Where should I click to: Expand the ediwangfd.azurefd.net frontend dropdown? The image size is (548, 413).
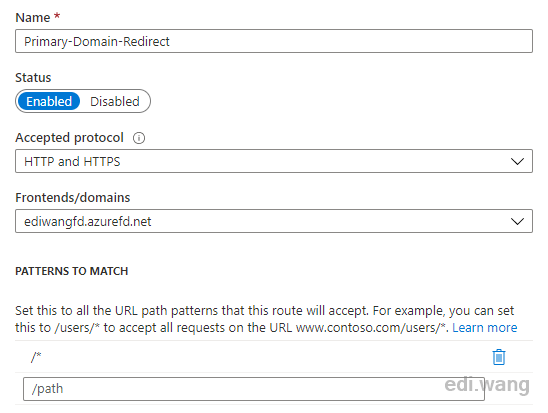coord(274,221)
